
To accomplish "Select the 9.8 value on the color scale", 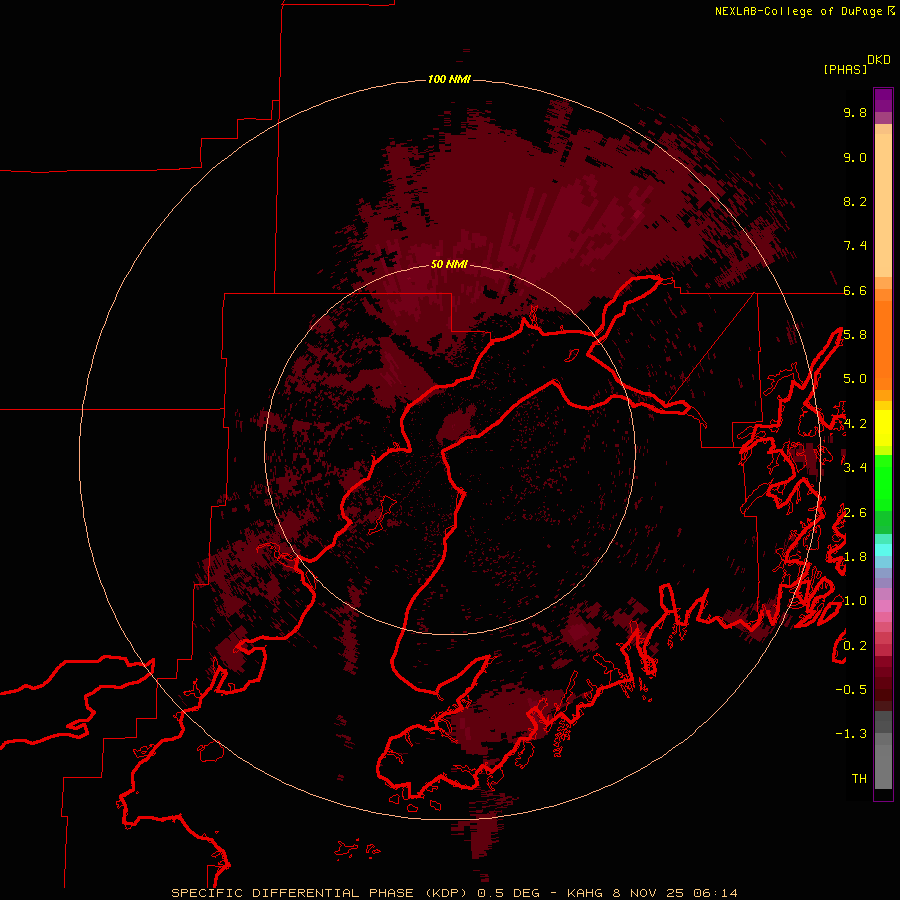I will click(x=855, y=112).
